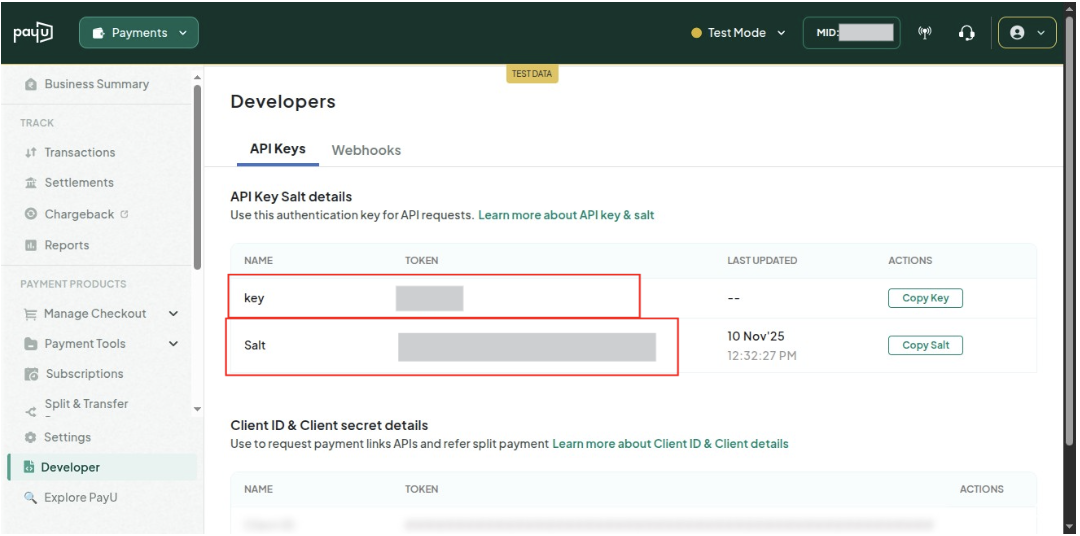Image resolution: width=1080 pixels, height=536 pixels.
Task: Open Learn more about Client ID & Client details
Action: tap(670, 444)
